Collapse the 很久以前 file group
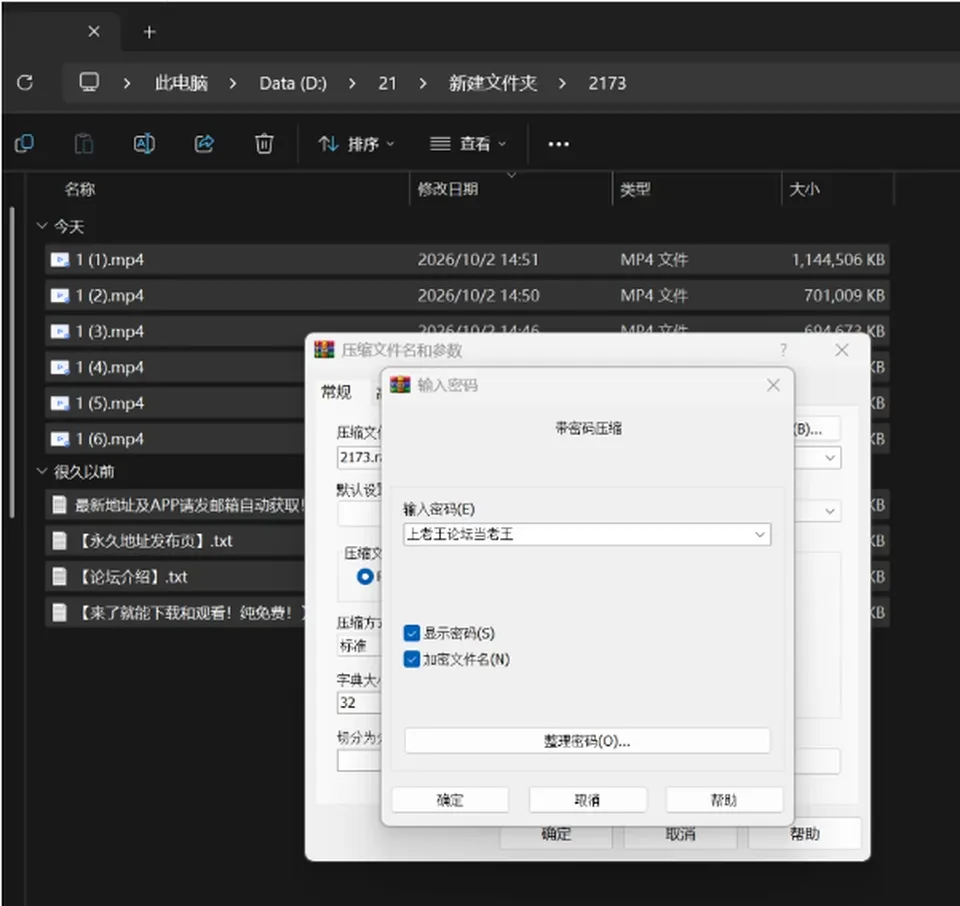 [42, 471]
